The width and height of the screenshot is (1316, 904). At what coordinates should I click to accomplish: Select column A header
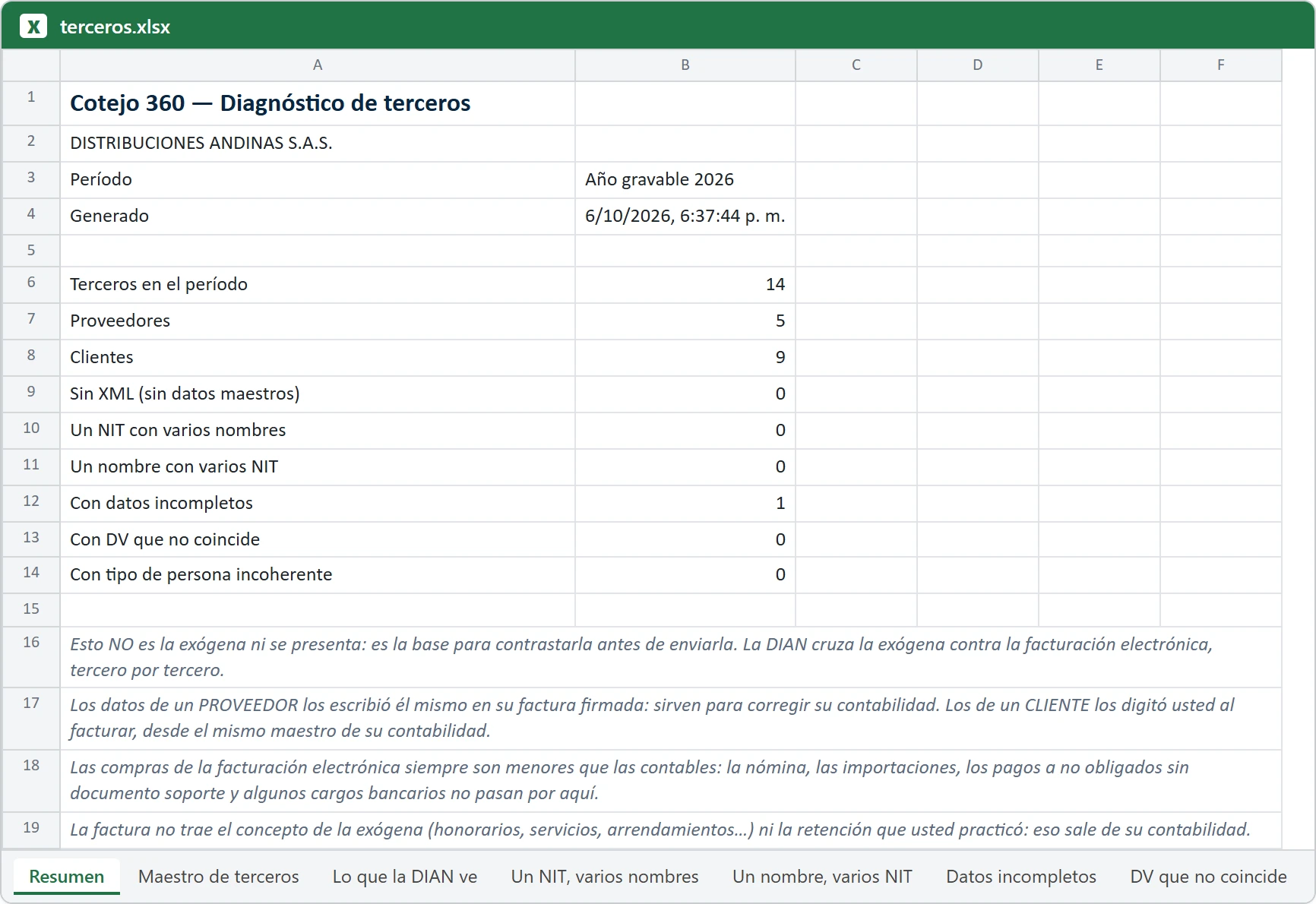[x=318, y=65]
